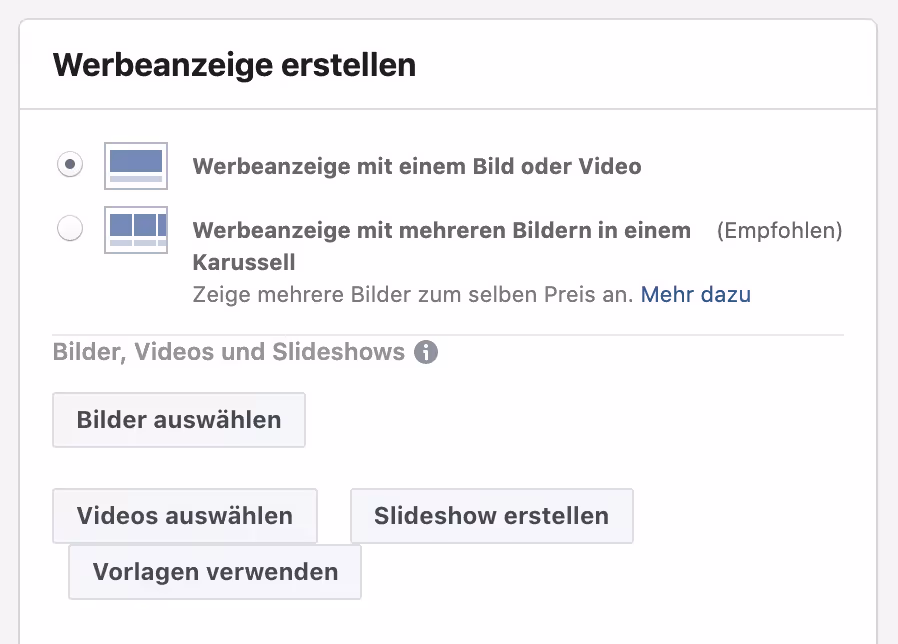
Task: Click 'Bilder, Videos und Slideshows' section label
Action: point(229,352)
